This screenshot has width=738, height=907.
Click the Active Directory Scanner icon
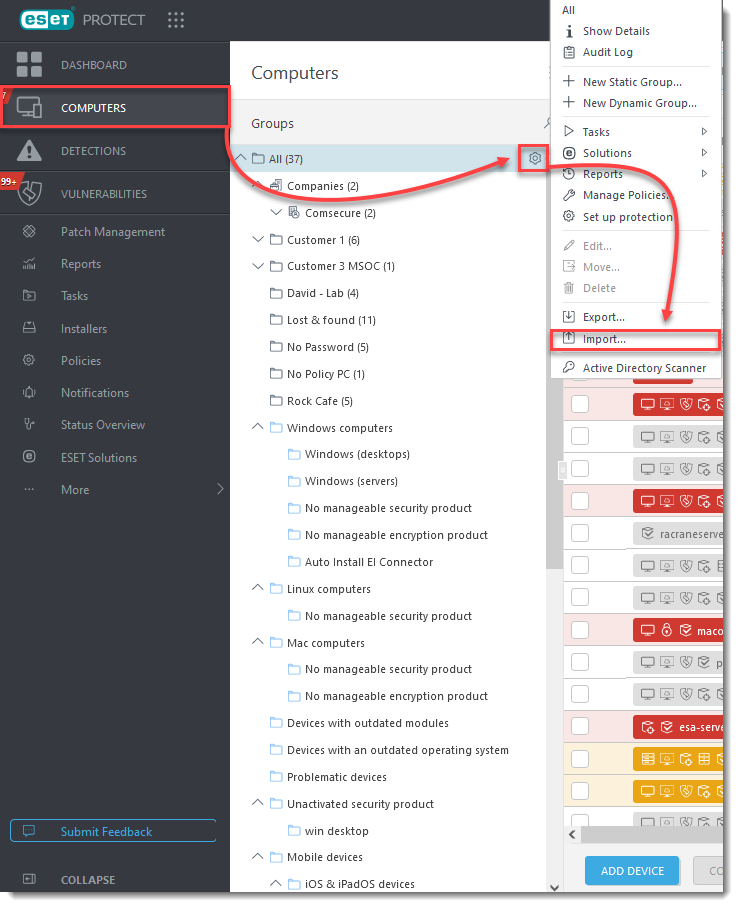569,367
